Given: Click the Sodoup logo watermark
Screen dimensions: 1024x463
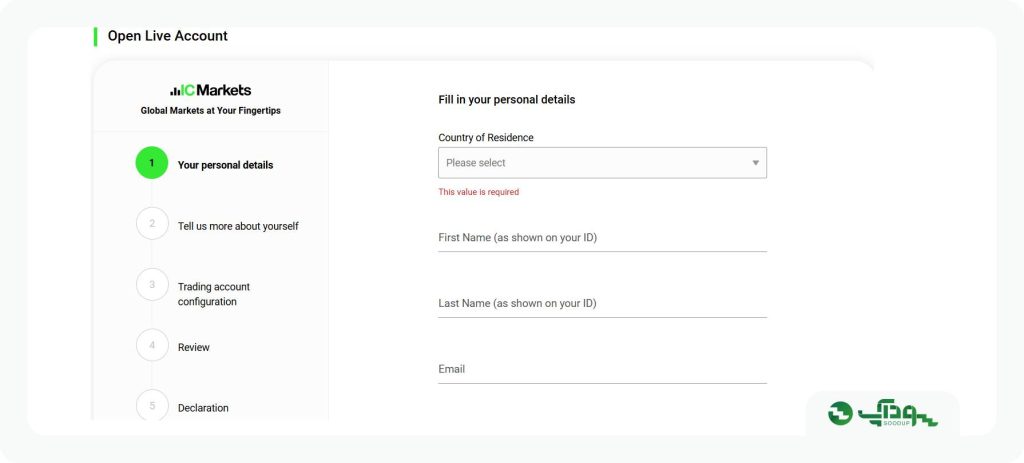Looking at the screenshot, I should (x=882, y=413).
